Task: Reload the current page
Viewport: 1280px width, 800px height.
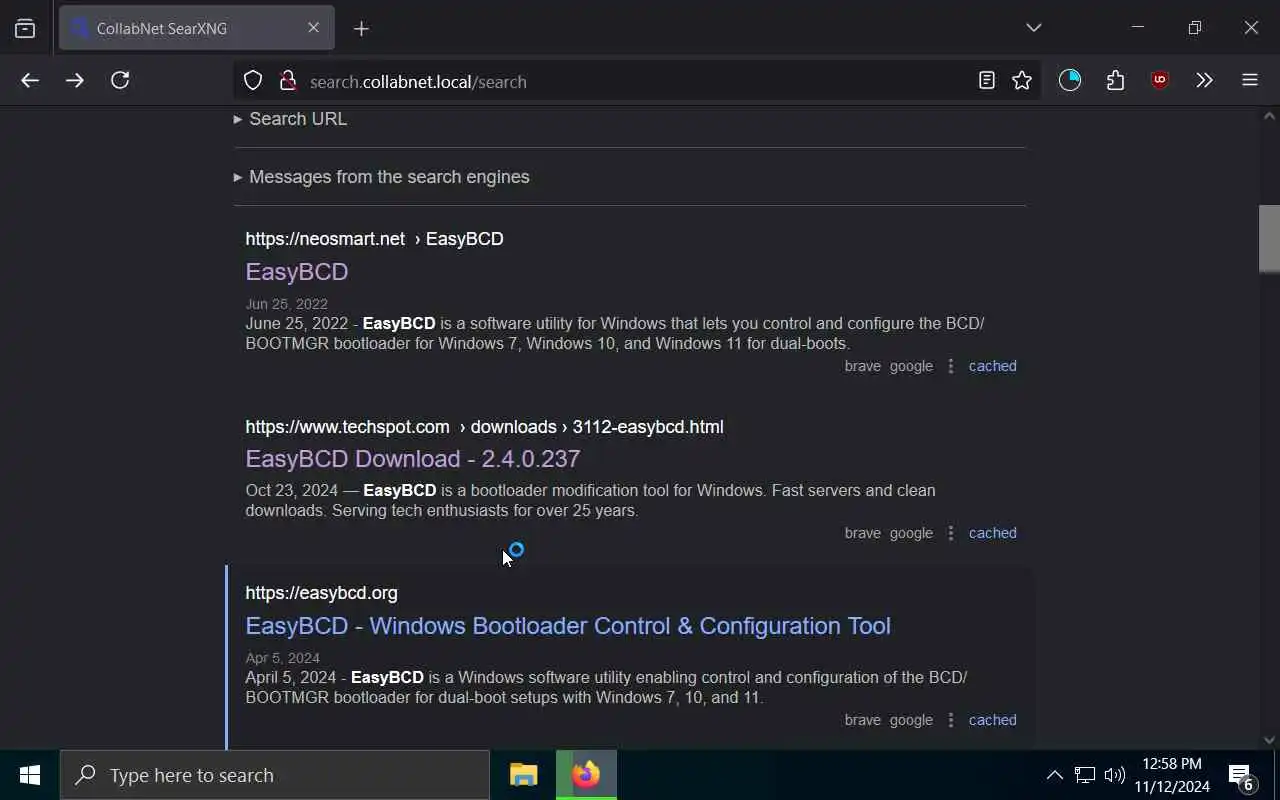Action: coord(120,81)
